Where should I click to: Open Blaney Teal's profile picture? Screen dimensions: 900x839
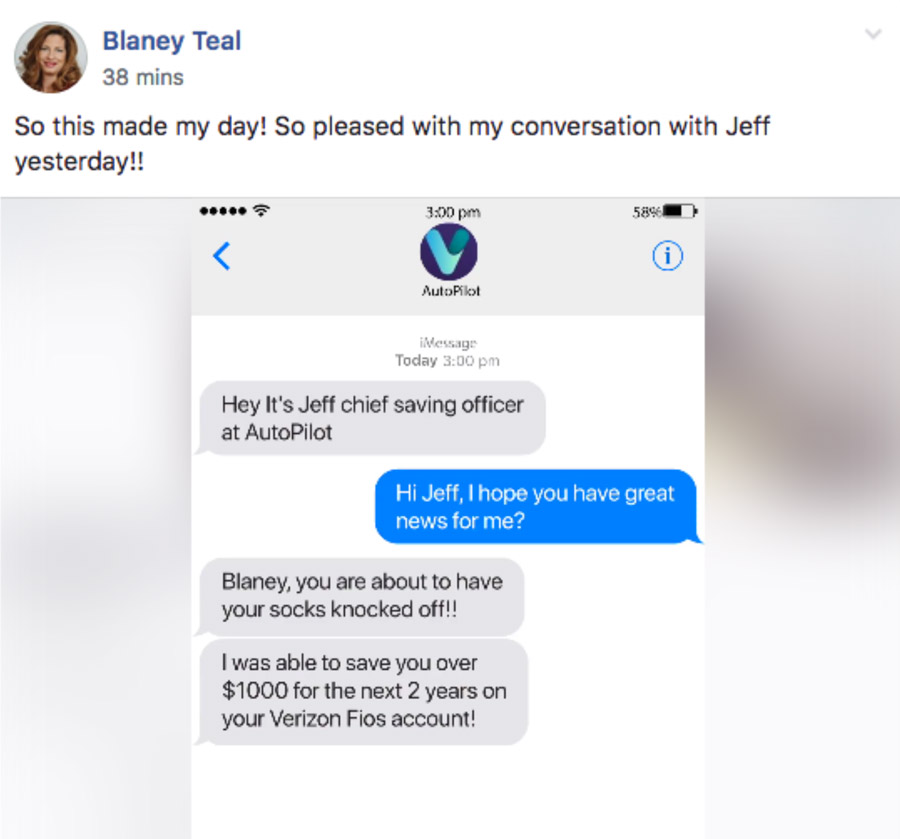tap(51, 57)
